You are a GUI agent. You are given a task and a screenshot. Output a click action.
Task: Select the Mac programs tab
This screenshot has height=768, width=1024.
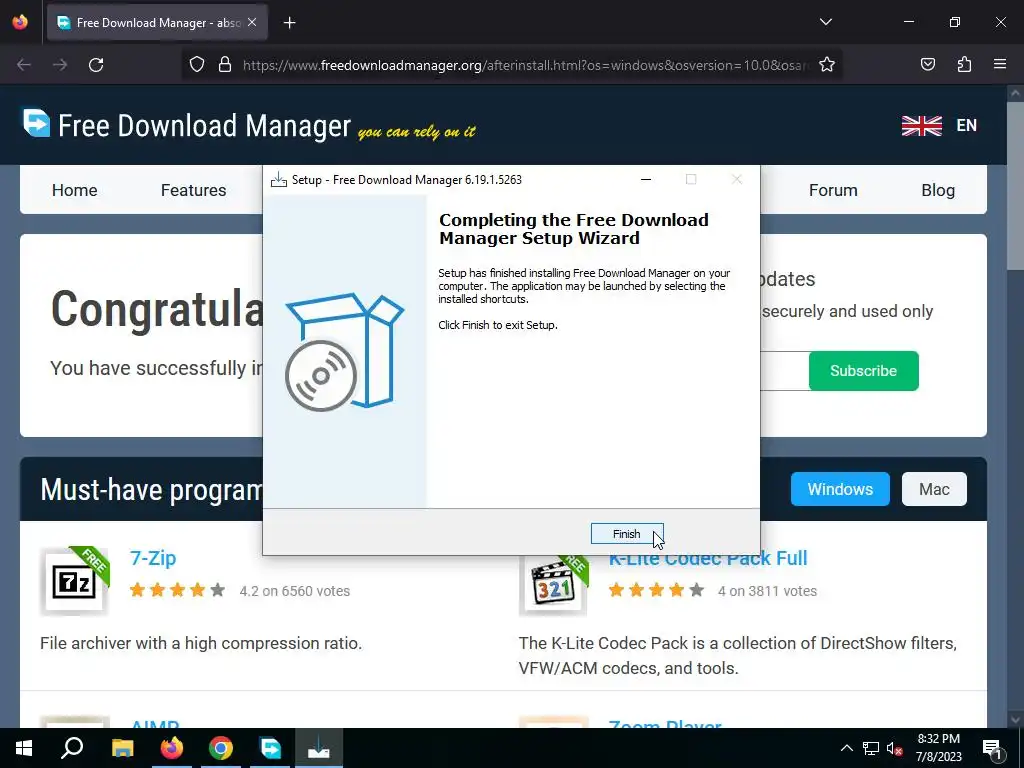tap(934, 489)
